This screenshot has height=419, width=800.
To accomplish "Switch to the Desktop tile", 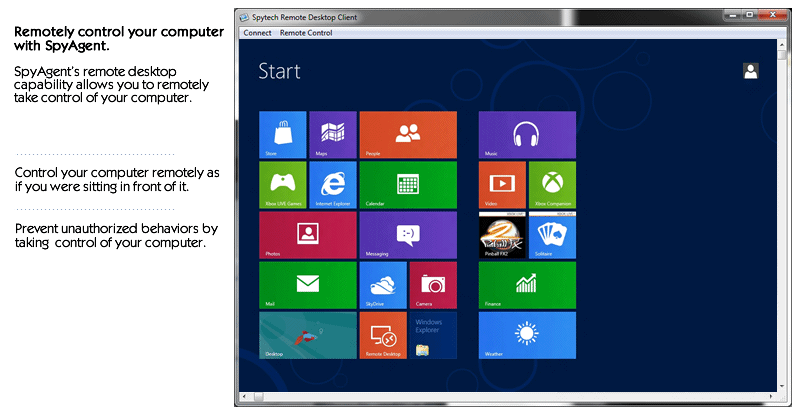I will (308, 335).
